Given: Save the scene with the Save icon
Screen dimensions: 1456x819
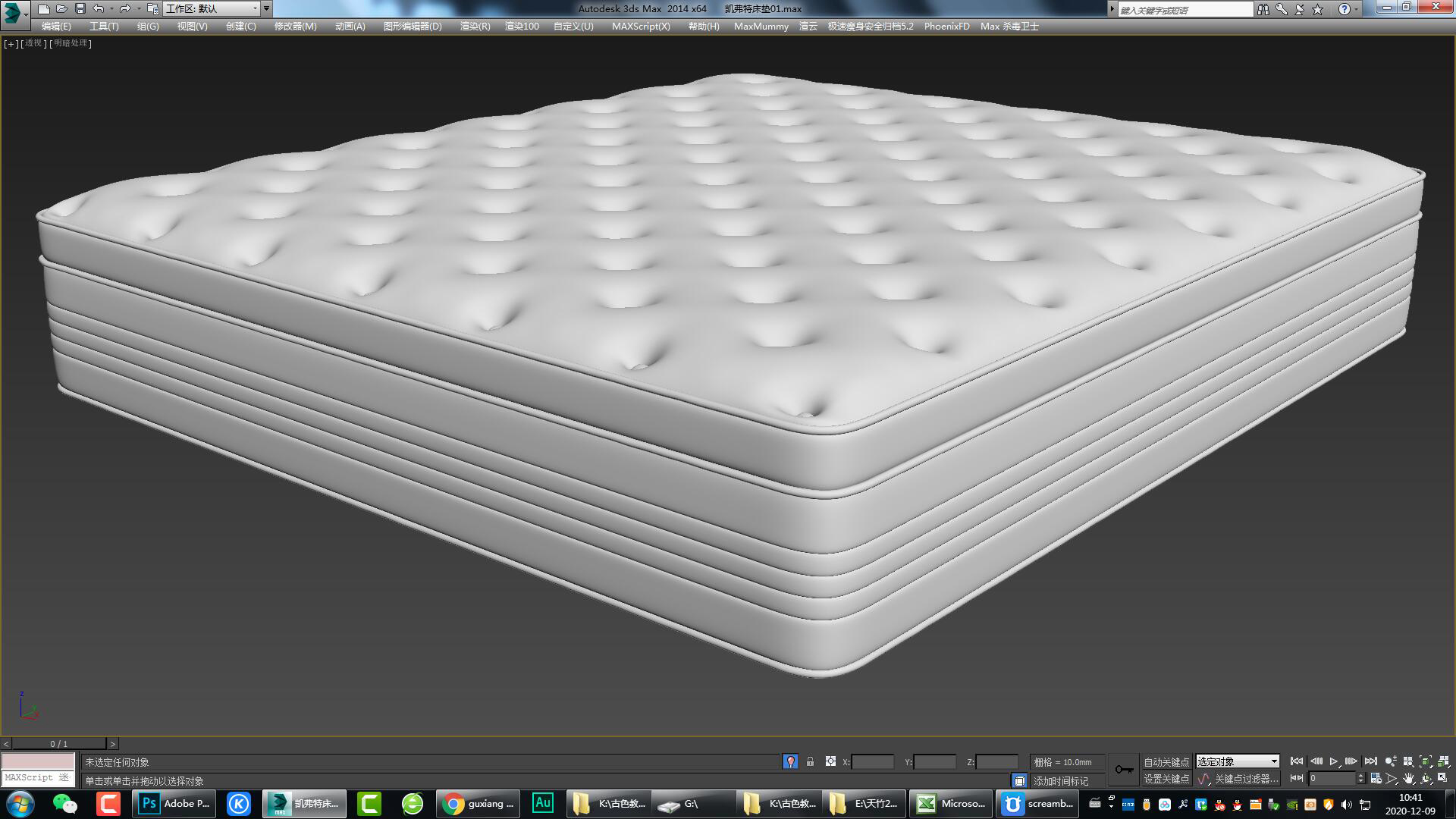Looking at the screenshot, I should click(x=78, y=8).
